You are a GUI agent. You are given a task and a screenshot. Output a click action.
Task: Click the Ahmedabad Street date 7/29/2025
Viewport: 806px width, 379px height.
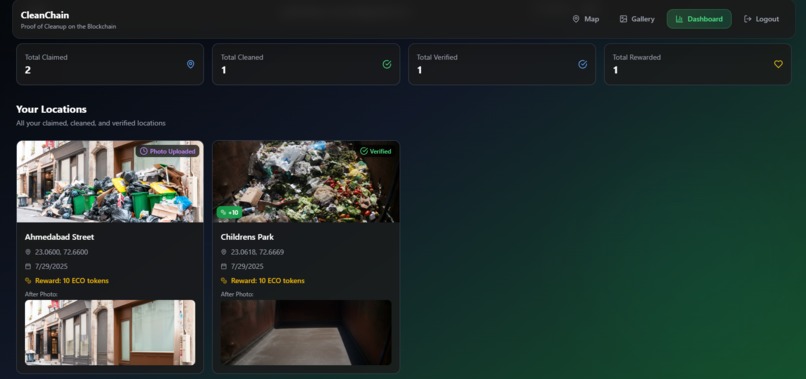[51, 266]
